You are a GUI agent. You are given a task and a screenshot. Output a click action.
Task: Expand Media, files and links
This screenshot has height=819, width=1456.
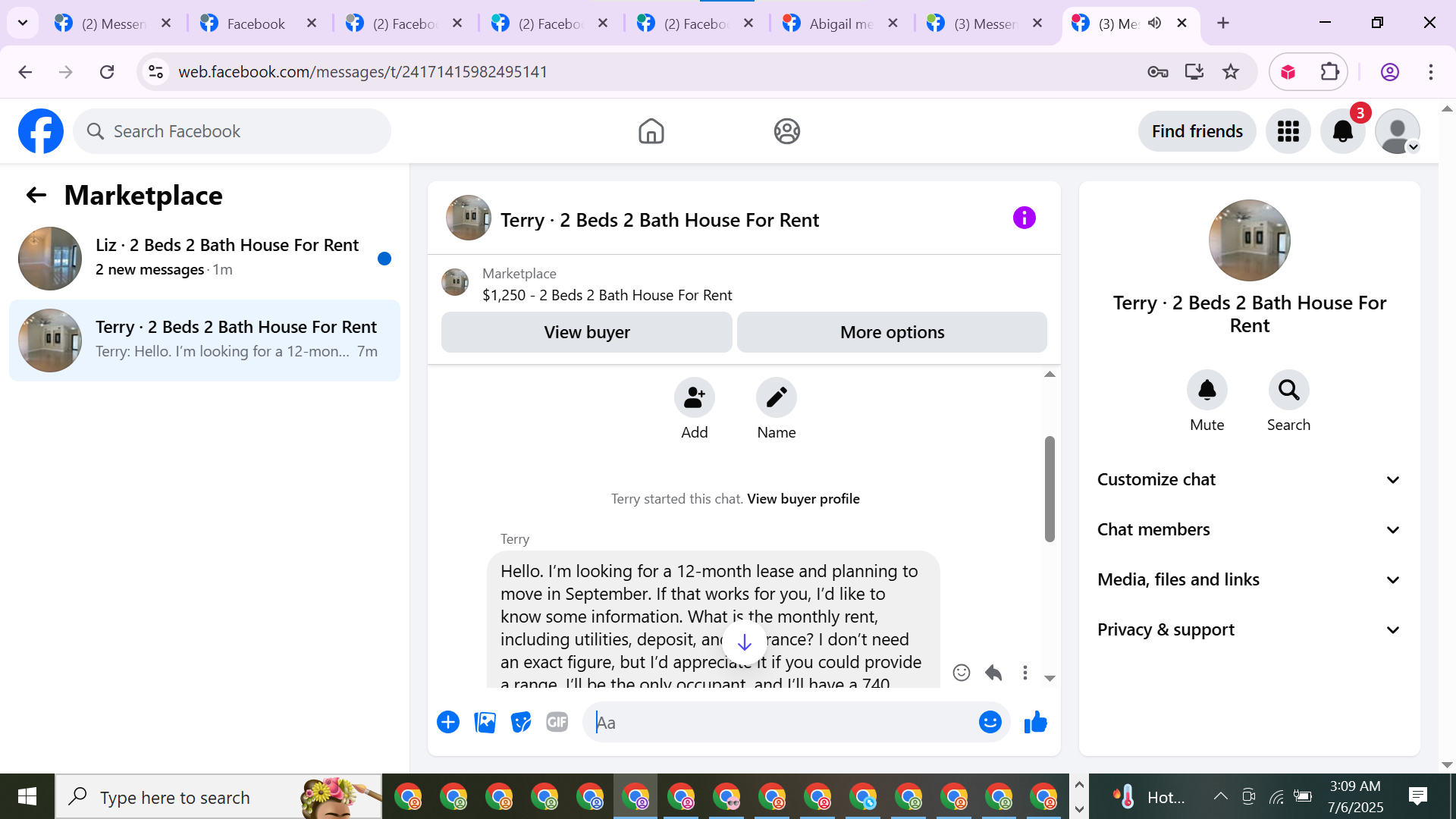click(x=1248, y=580)
